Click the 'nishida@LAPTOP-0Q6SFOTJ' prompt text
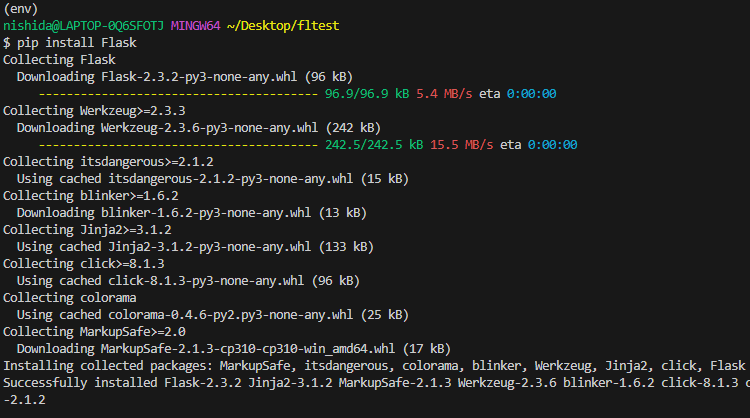The width and height of the screenshot is (750, 418). click(x=84, y=26)
